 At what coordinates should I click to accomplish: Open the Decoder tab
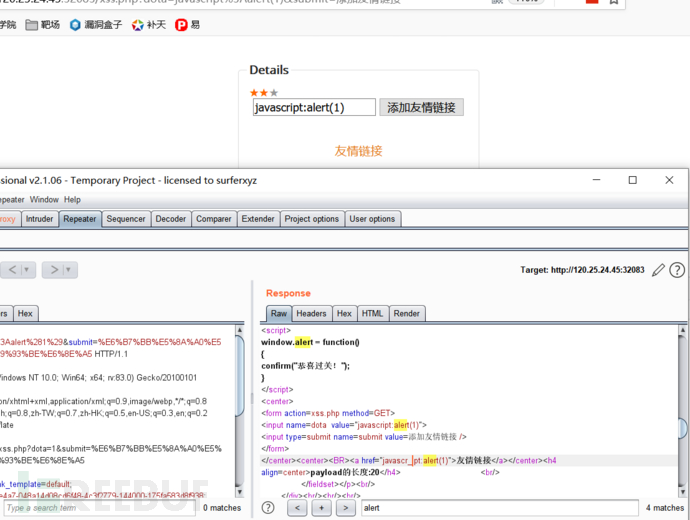(171, 219)
